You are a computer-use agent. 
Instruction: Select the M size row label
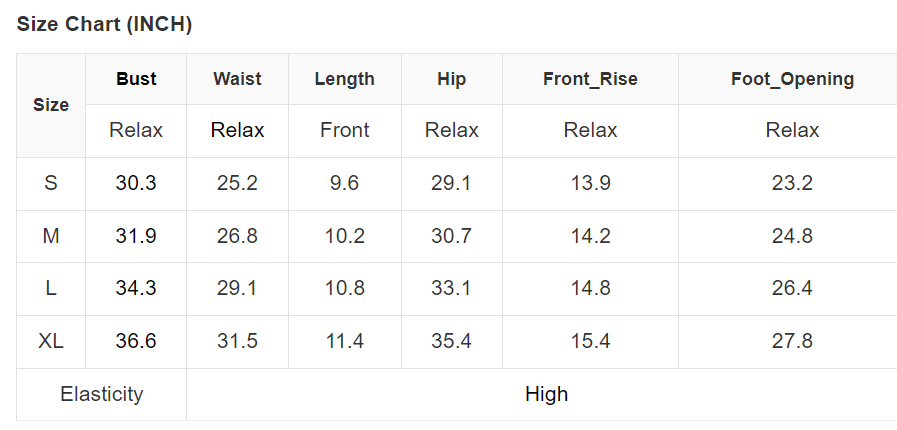pyautogui.click(x=51, y=236)
